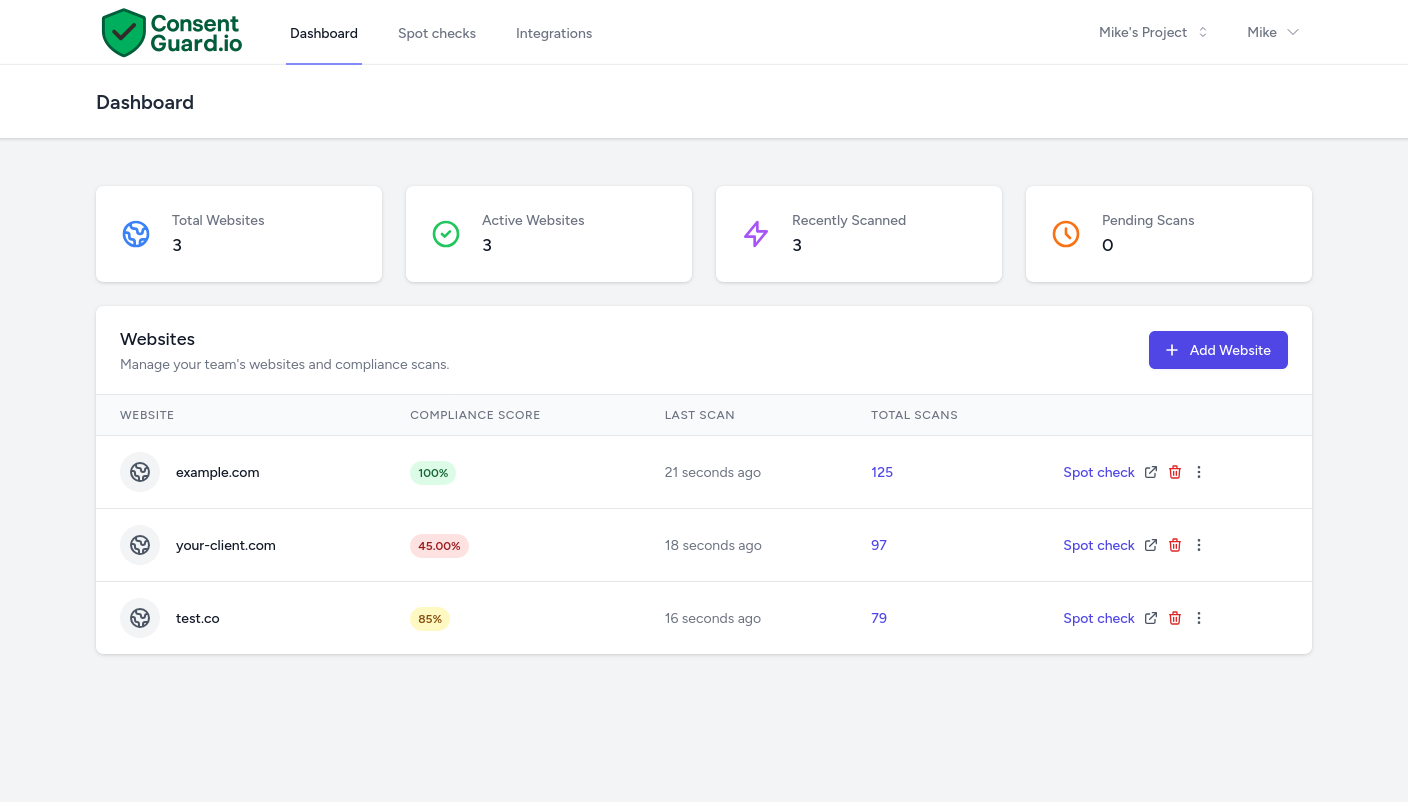Click the Active Websites green checkmark icon
1408x802 pixels.
coord(446,234)
